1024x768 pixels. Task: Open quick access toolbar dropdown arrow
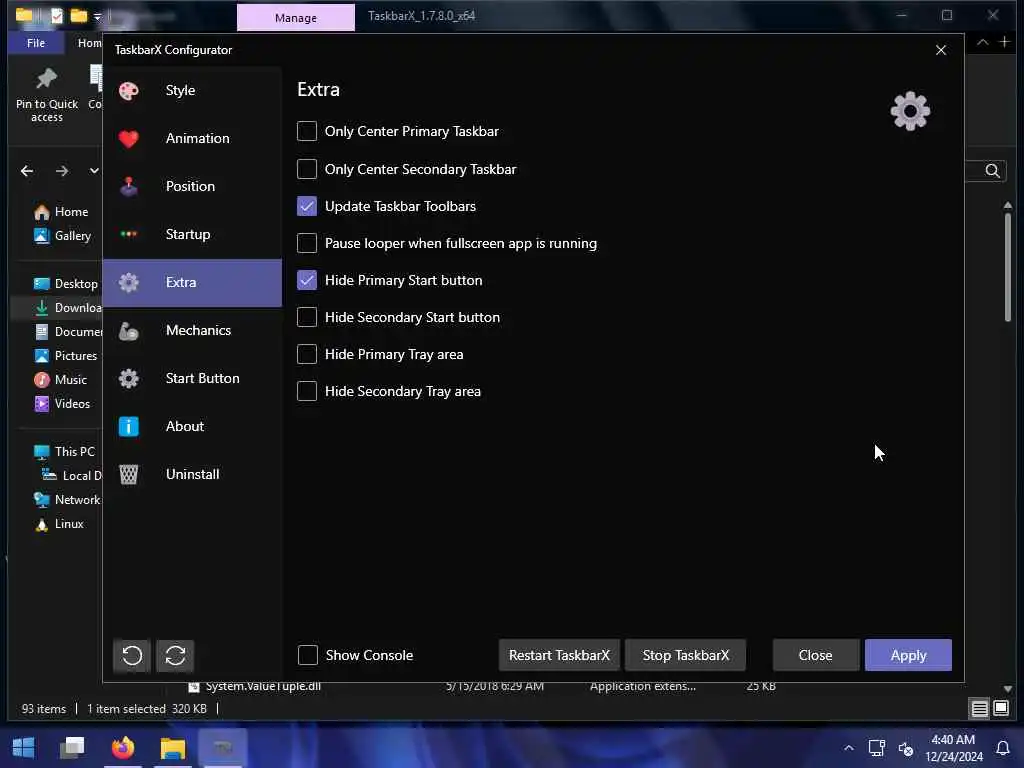point(97,16)
